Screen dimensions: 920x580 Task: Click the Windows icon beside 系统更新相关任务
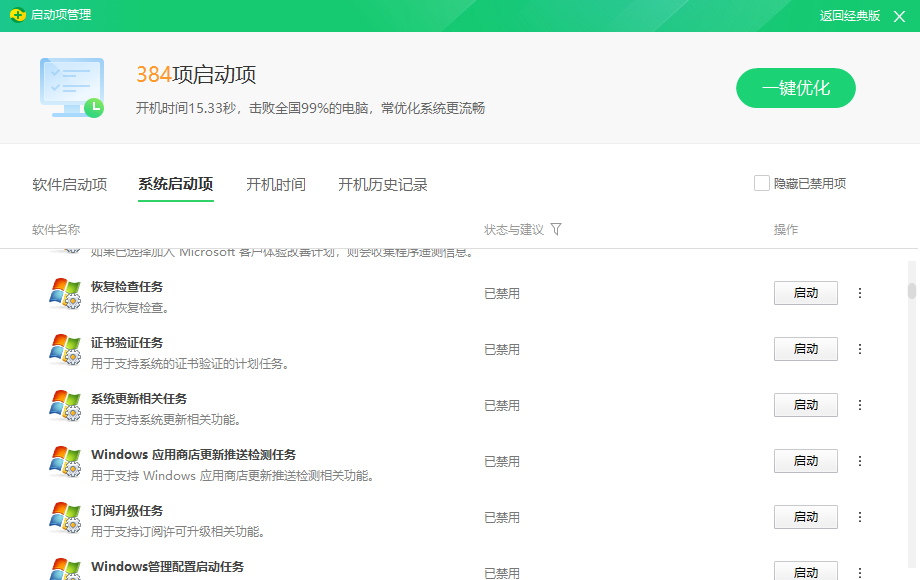click(x=65, y=406)
